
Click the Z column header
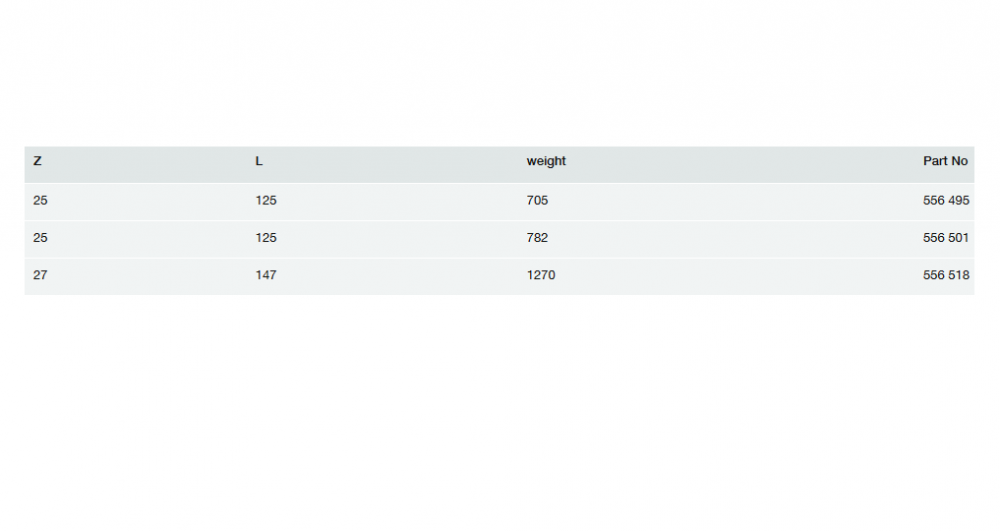click(37, 161)
